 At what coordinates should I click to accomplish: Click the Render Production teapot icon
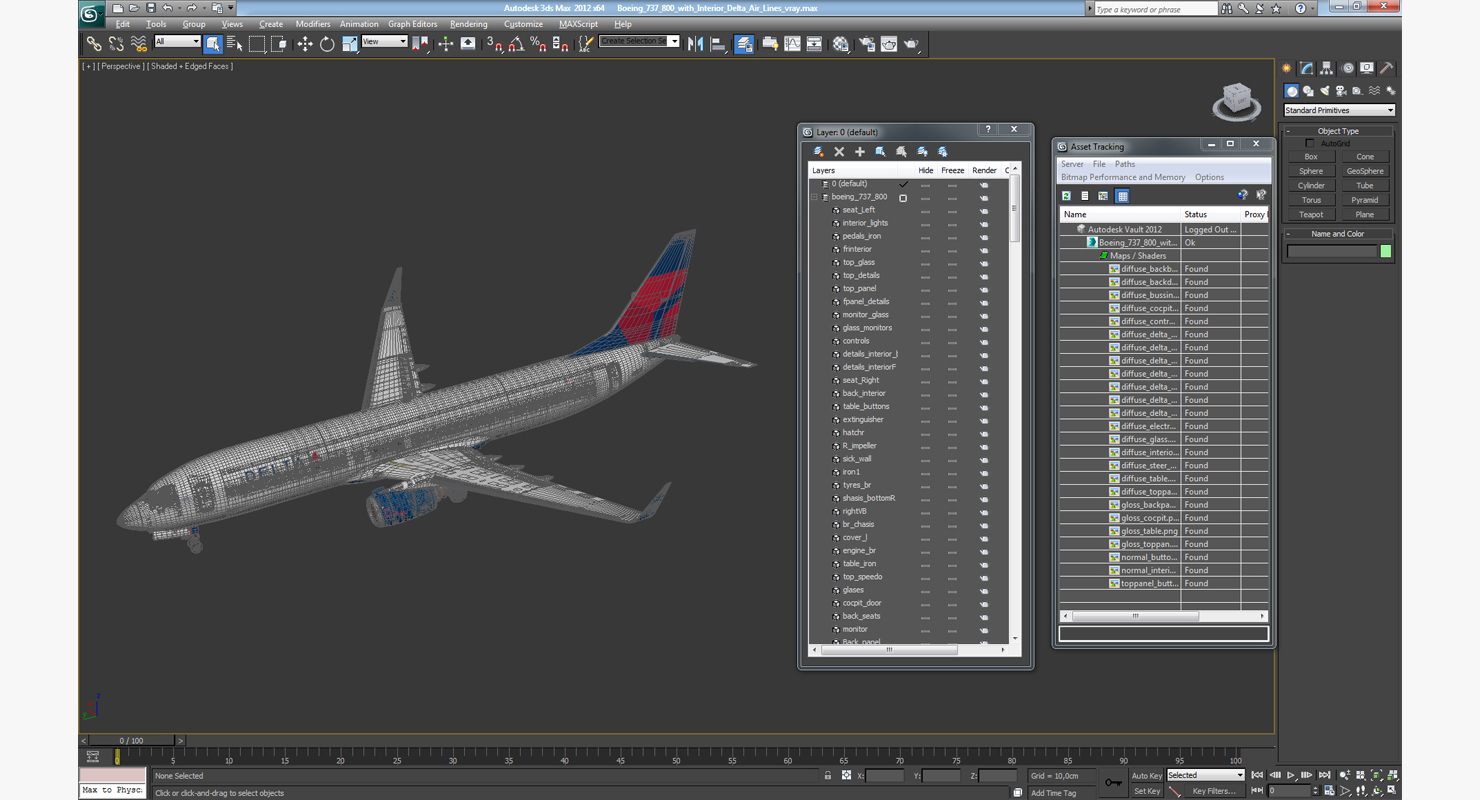click(911, 43)
